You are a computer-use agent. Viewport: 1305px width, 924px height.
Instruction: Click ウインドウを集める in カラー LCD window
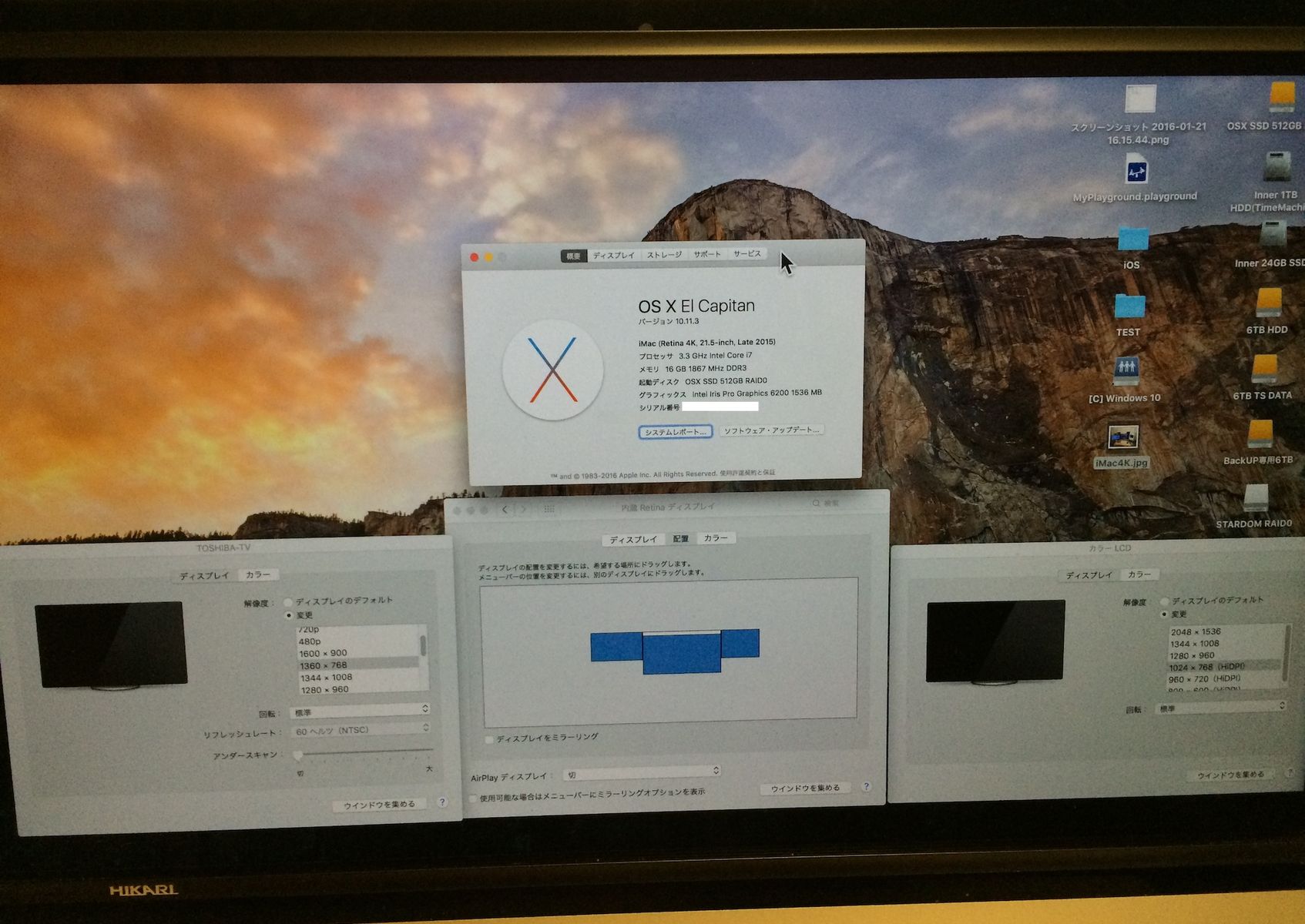[1231, 775]
